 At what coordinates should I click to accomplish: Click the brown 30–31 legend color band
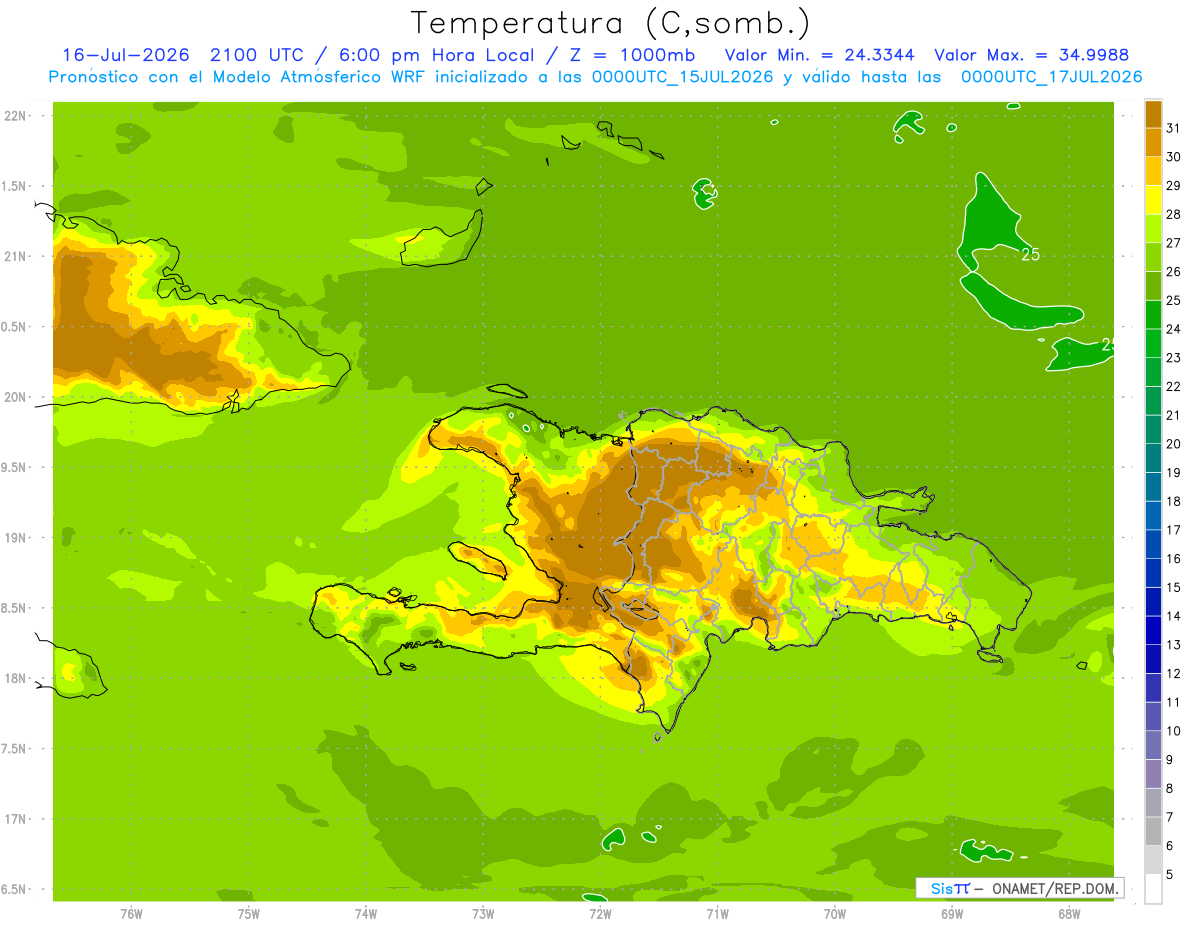coord(1153,142)
